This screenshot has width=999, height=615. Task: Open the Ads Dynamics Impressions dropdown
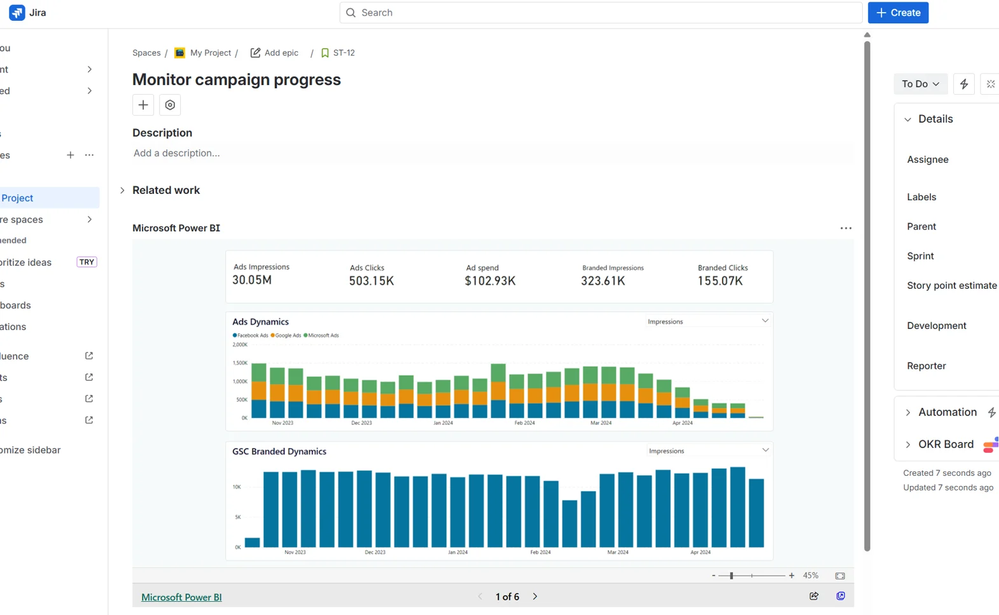[708, 321]
